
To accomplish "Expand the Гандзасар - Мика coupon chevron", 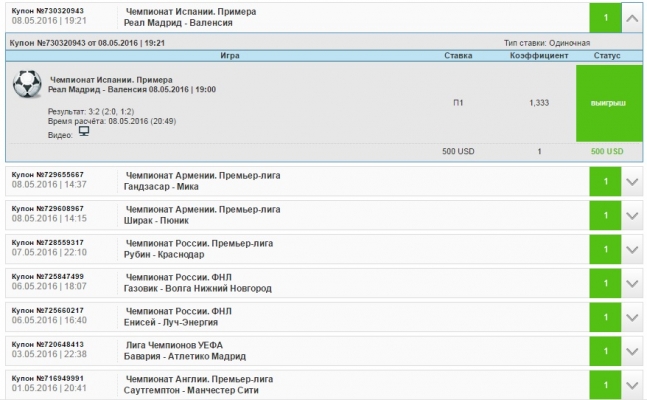I will tap(632, 182).
